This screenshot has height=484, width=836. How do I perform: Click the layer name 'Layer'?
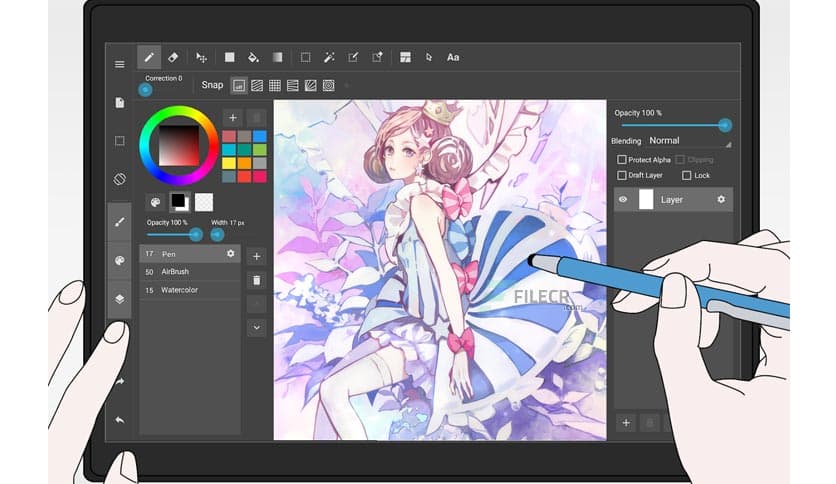tap(672, 199)
